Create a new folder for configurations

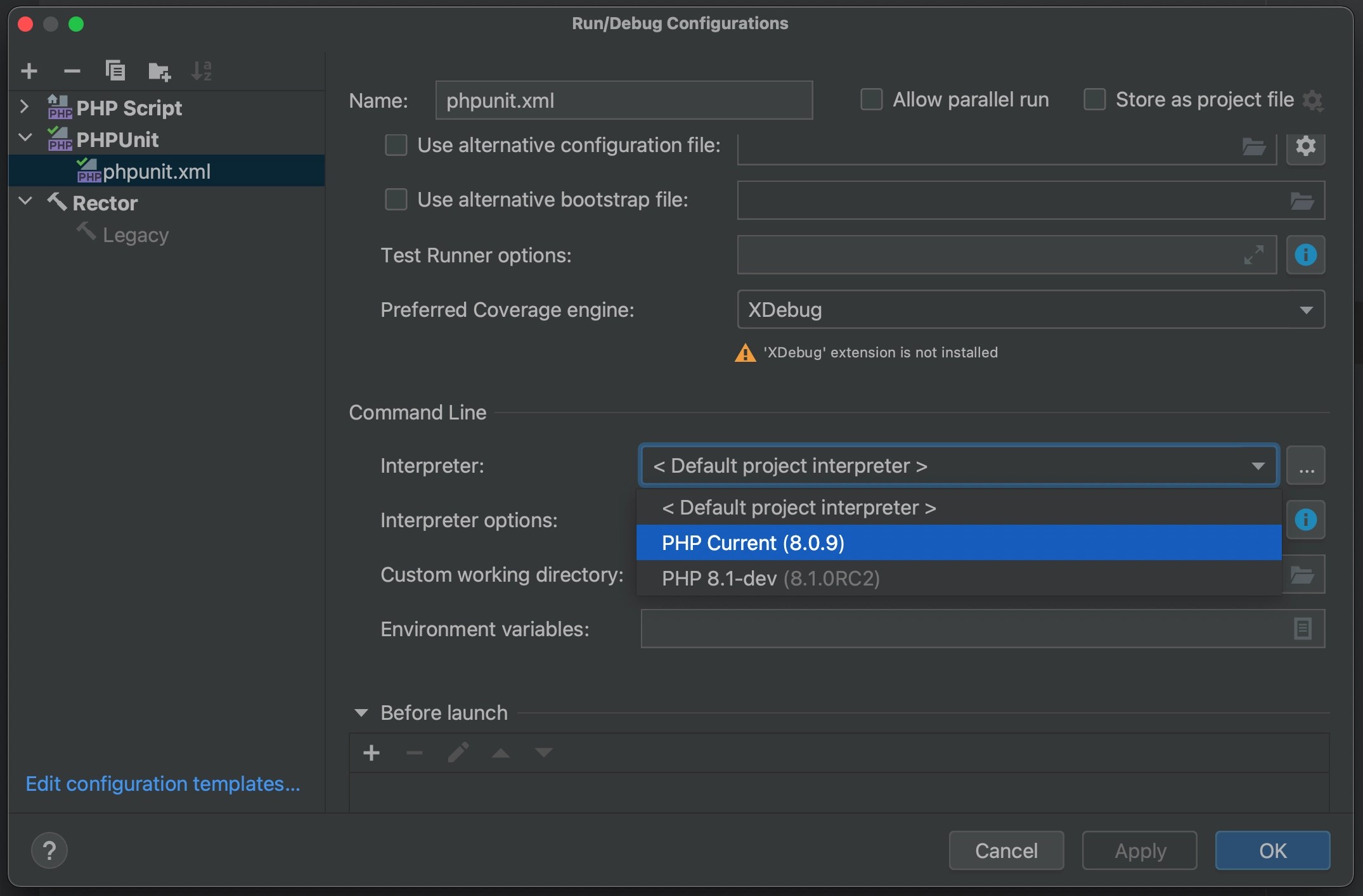pyautogui.click(x=158, y=70)
